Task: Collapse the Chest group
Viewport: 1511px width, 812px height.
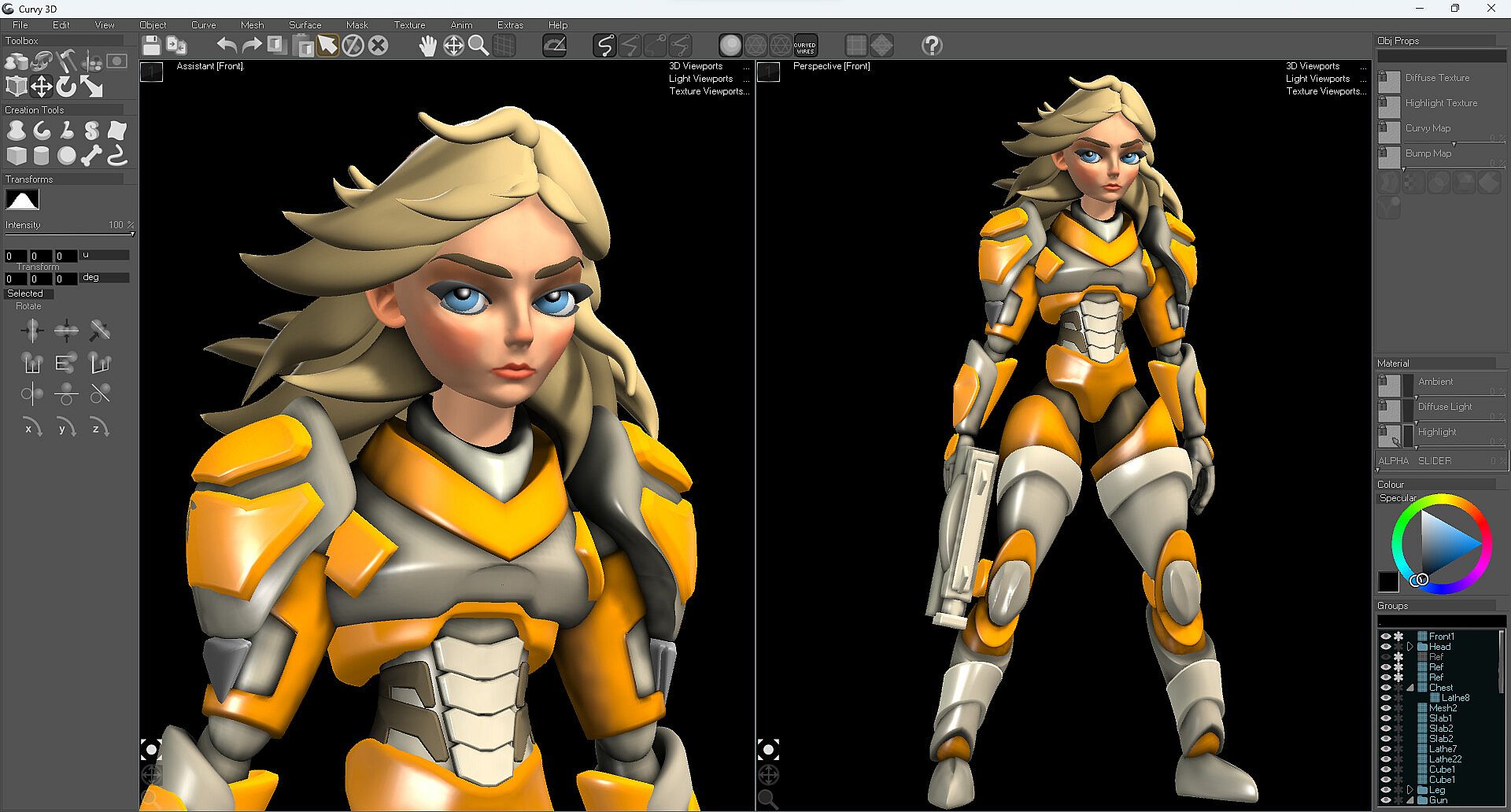Action: 1410,688
